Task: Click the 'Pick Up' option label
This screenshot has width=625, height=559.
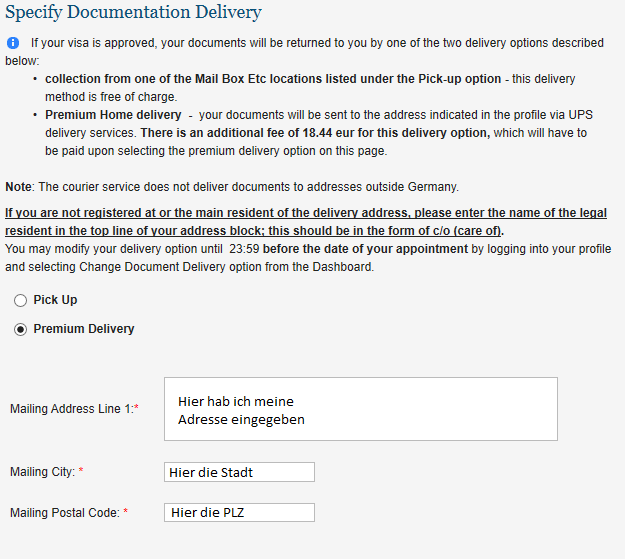Action: (x=55, y=300)
